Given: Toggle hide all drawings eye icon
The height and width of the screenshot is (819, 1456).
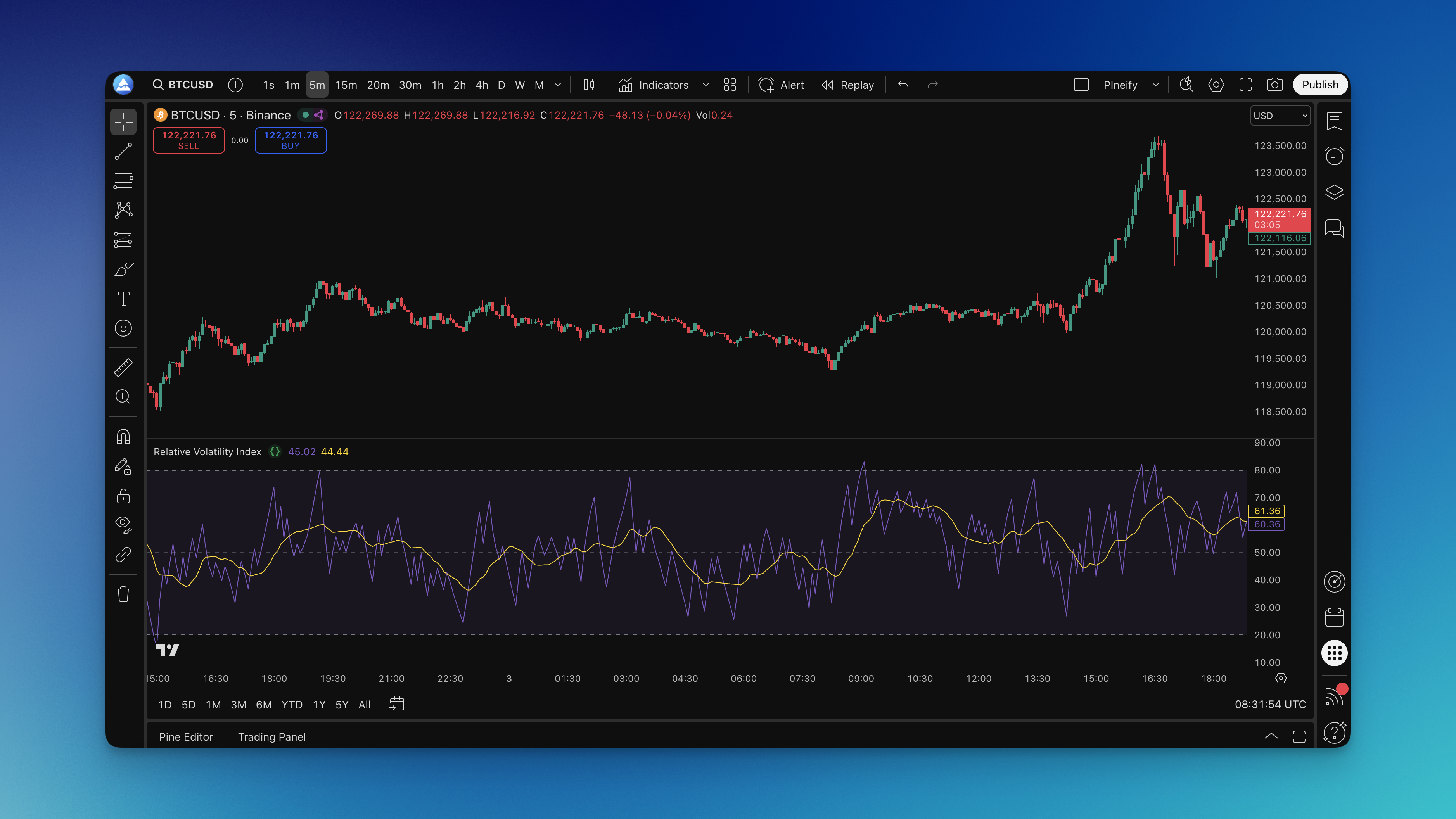Looking at the screenshot, I should 123,524.
